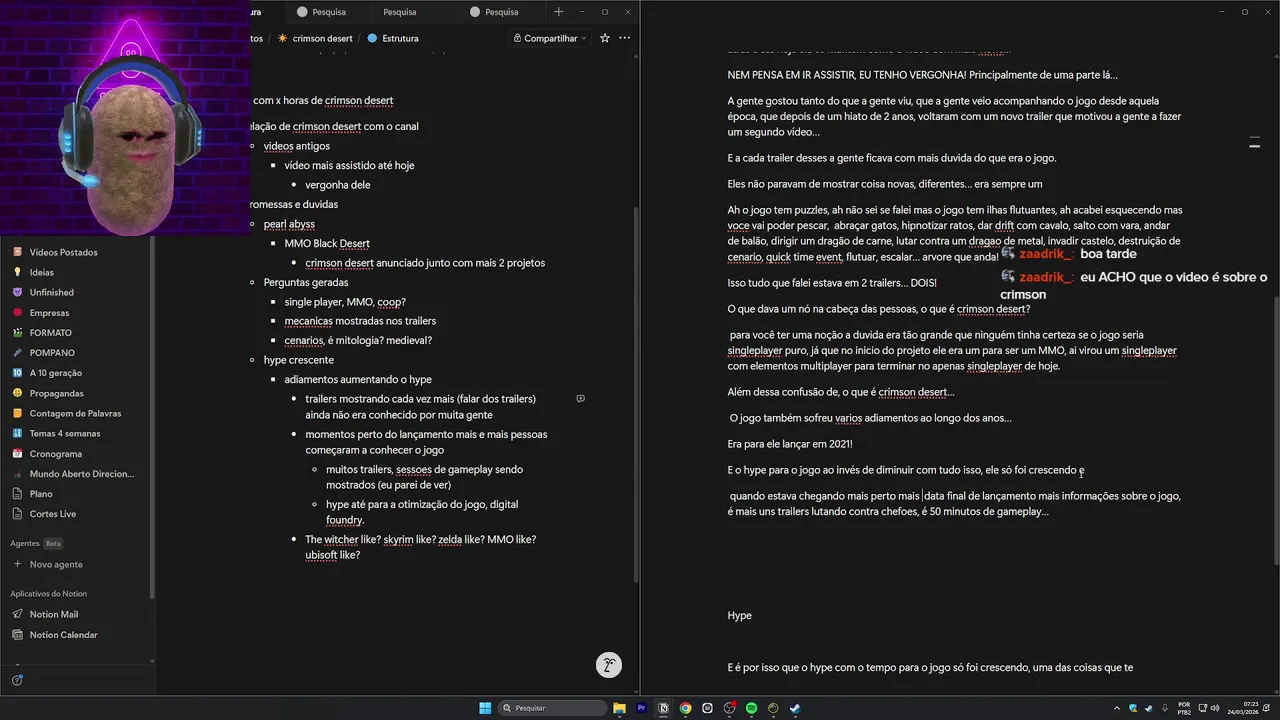Click the Propagandas emoji icon
The image size is (1280, 720).
point(17,393)
